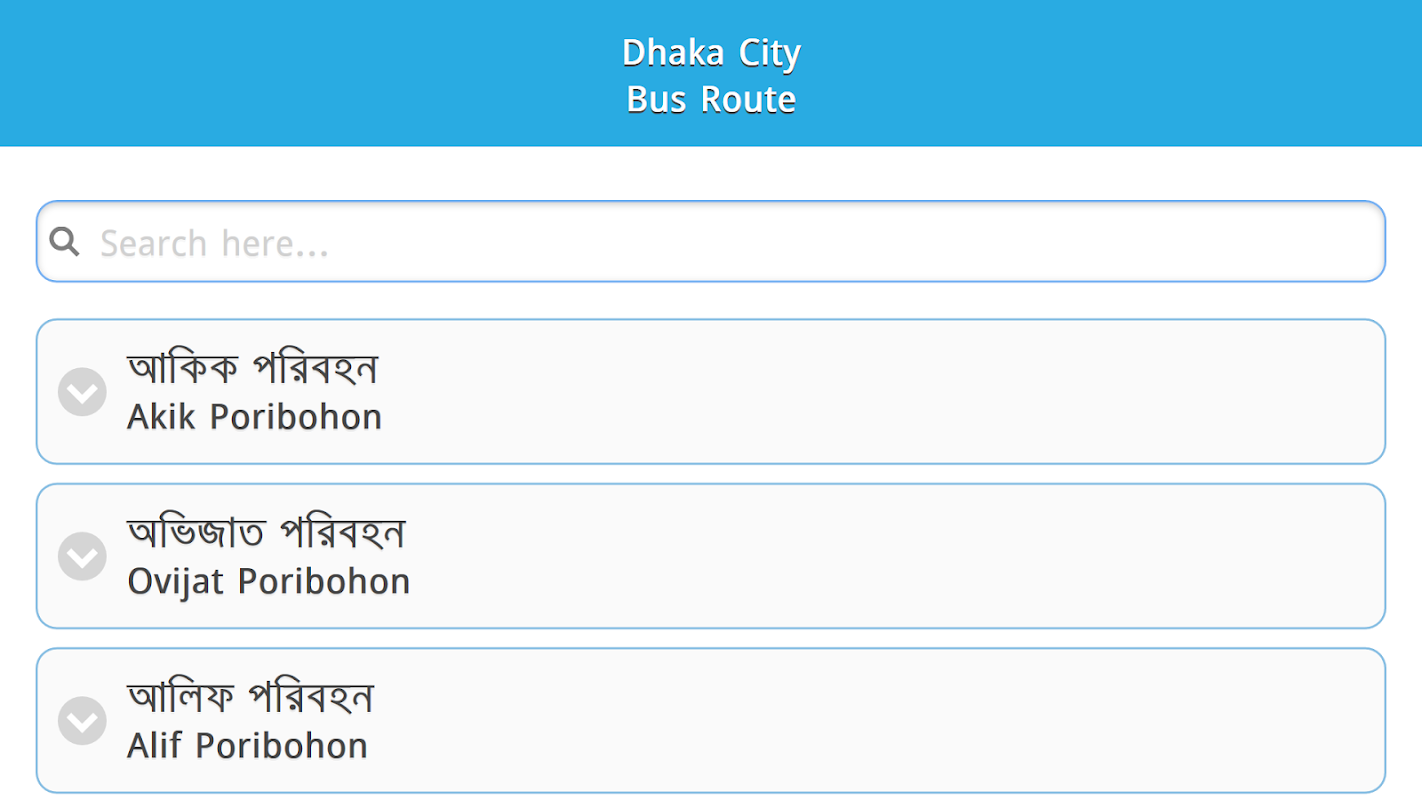
Task: Select the Bengali name আলিফ পরিবহন
Action: click(250, 696)
